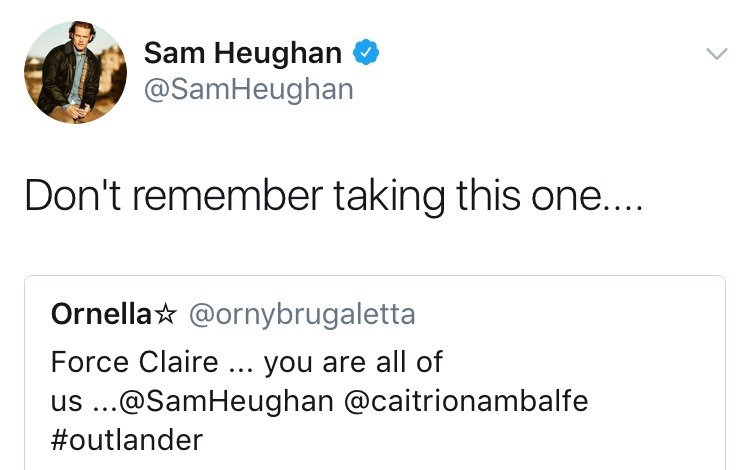Click the word "this" in main tweet
Viewport: 749px width, 470px height.
tap(488, 195)
